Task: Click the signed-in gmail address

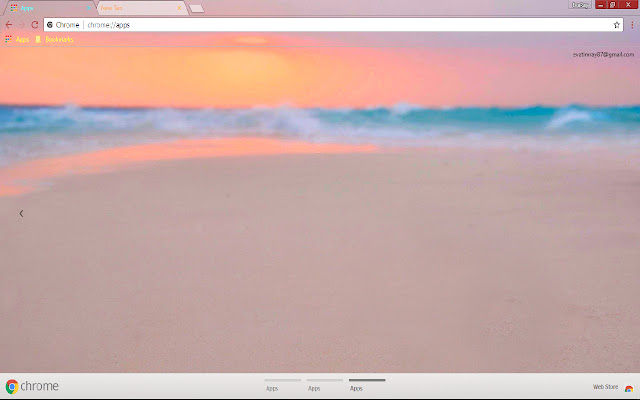Action: point(603,54)
